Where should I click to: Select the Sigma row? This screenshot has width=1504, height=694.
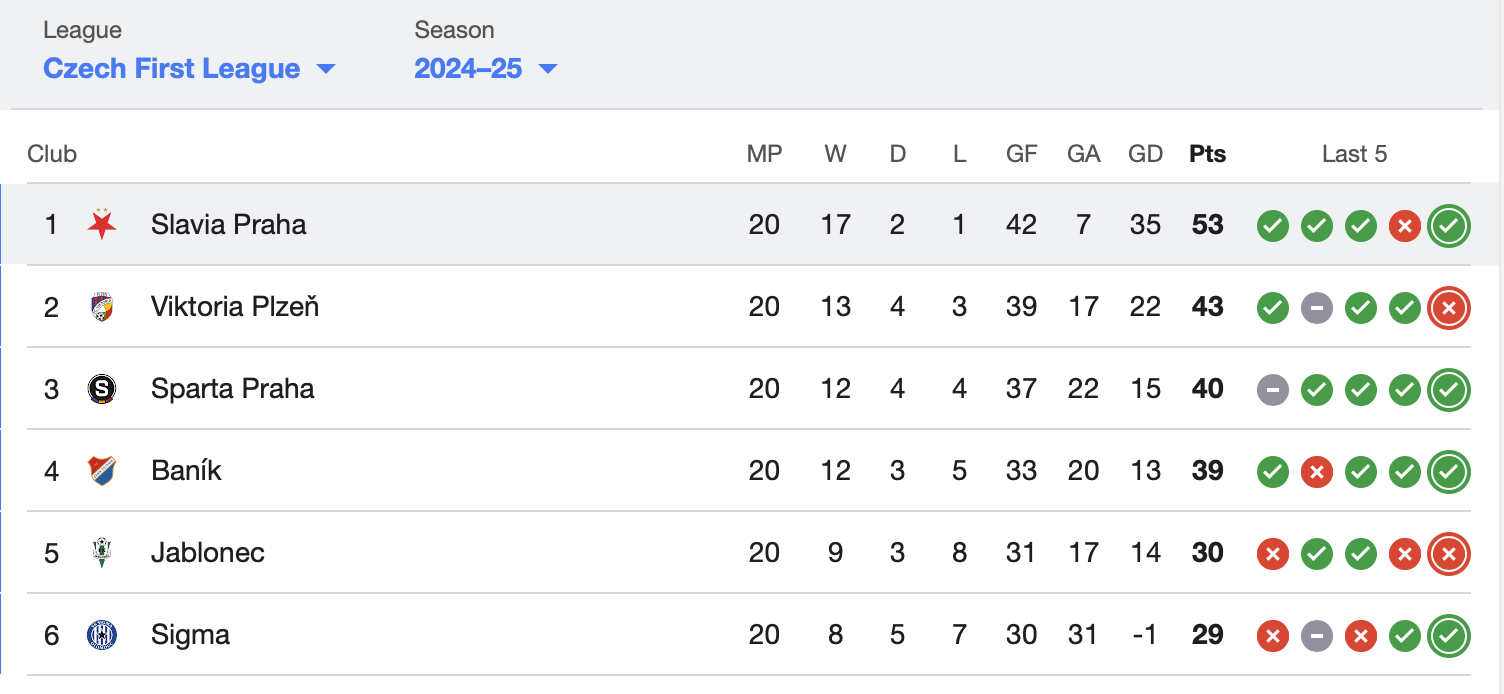coord(750,635)
